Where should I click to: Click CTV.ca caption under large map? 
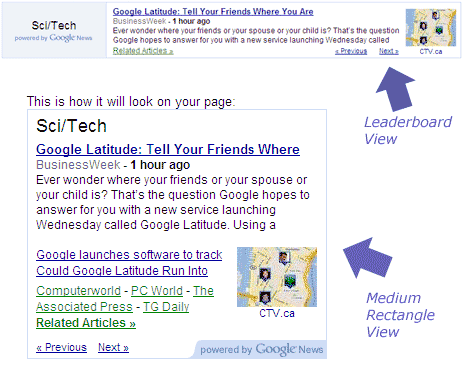click(277, 313)
